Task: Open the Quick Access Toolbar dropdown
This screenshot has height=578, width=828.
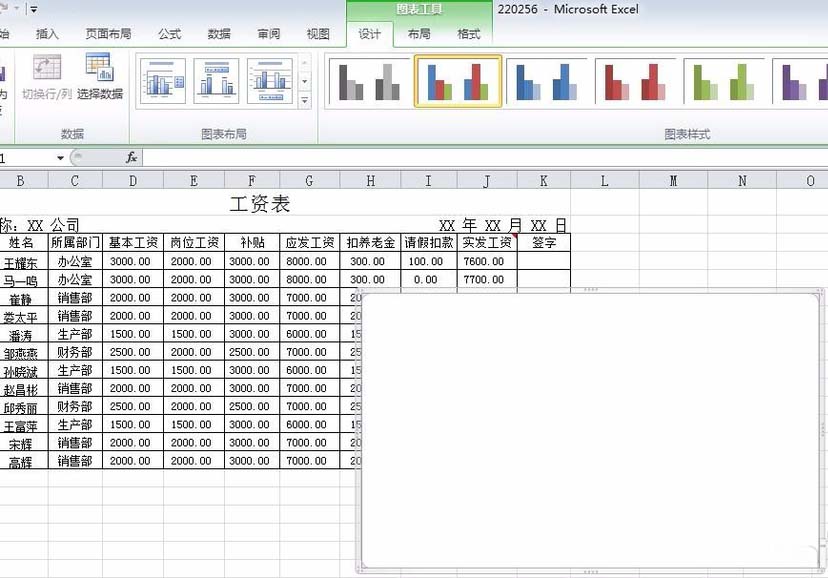Action: pyautogui.click(x=35, y=9)
